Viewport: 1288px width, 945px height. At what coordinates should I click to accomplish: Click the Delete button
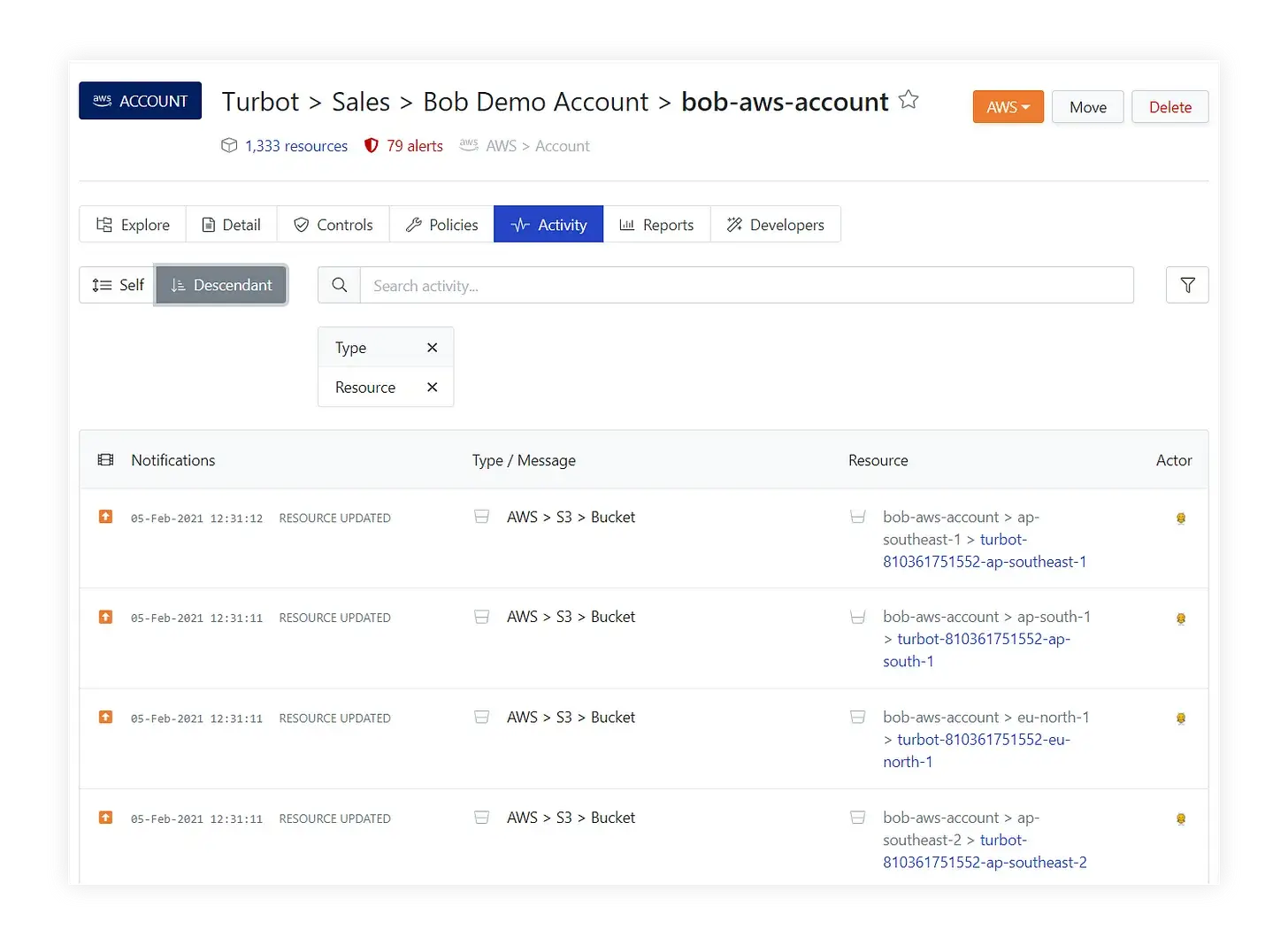tap(1169, 107)
